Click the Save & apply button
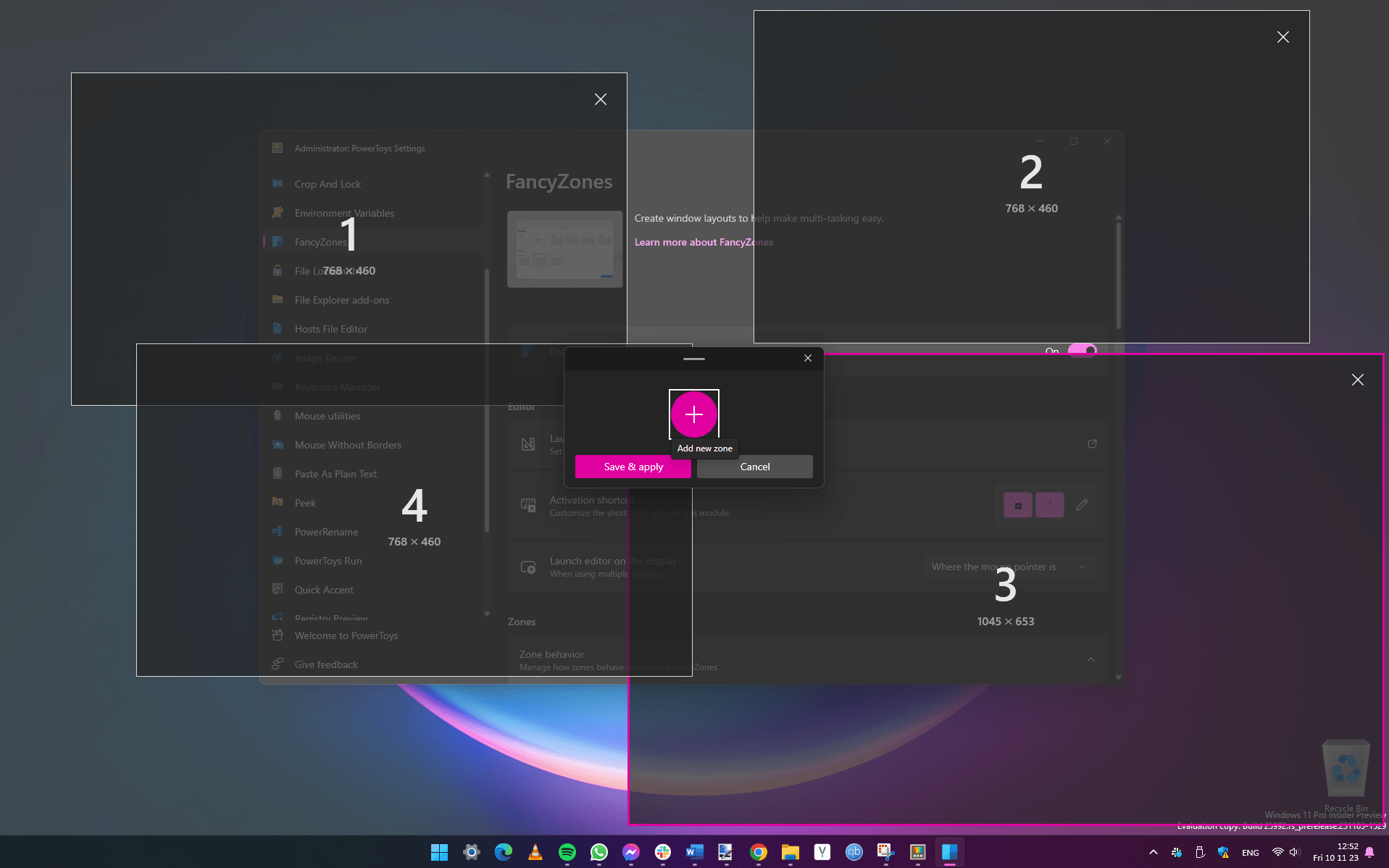 point(632,467)
